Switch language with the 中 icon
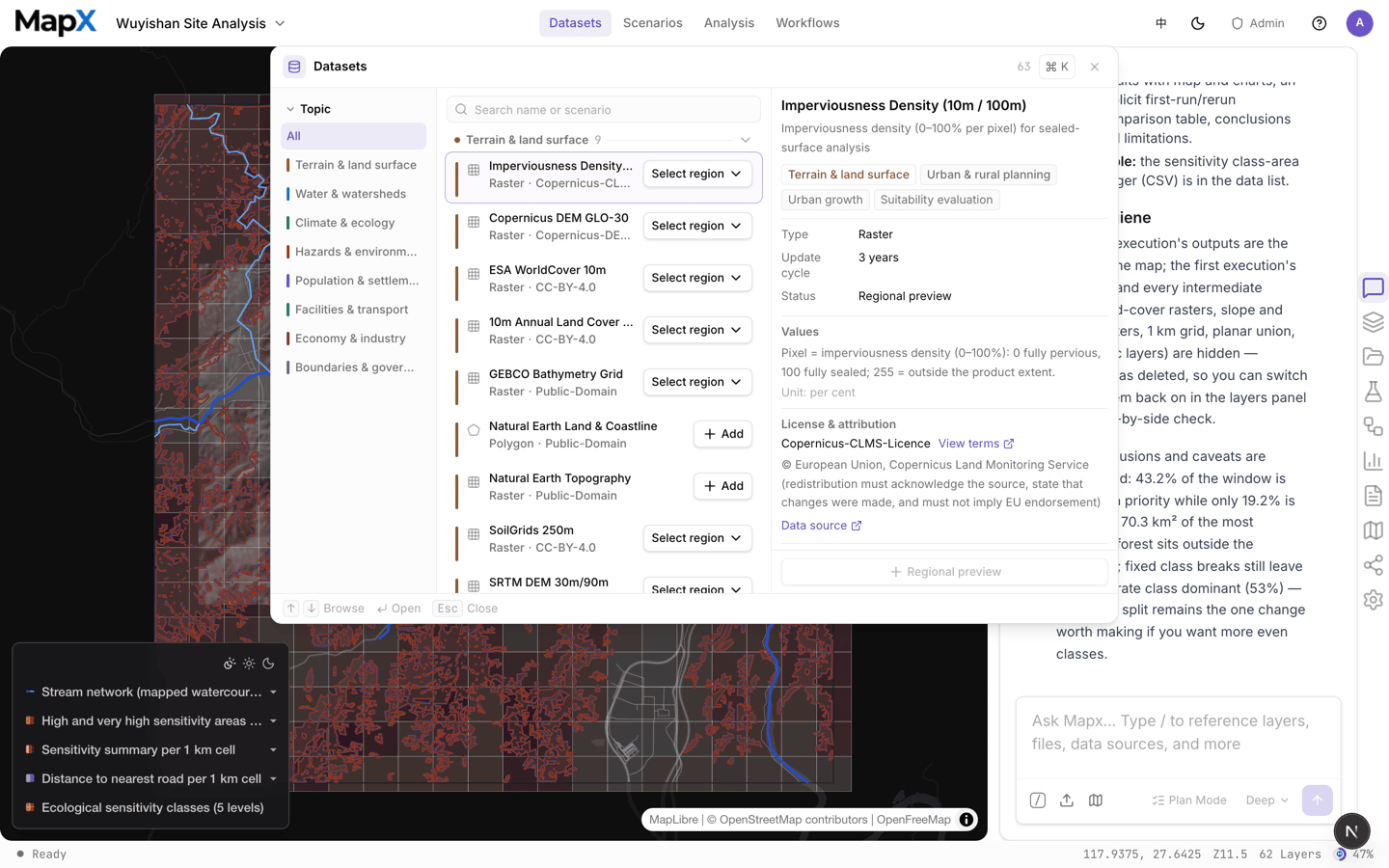The width and height of the screenshot is (1389, 868). coord(1161,23)
